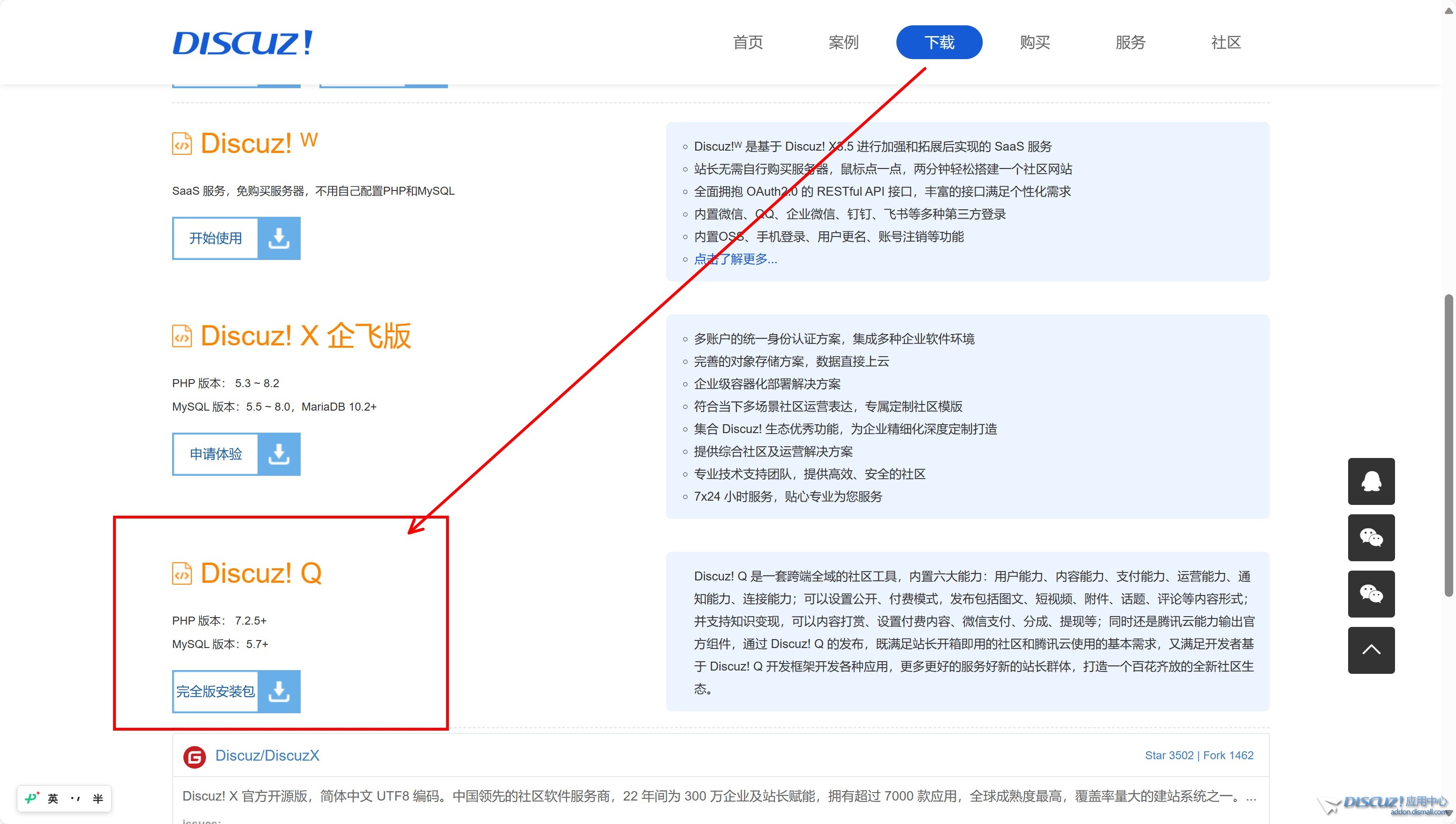Open the QQ penguin contact button
This screenshot has width=1456, height=824.
click(1371, 481)
